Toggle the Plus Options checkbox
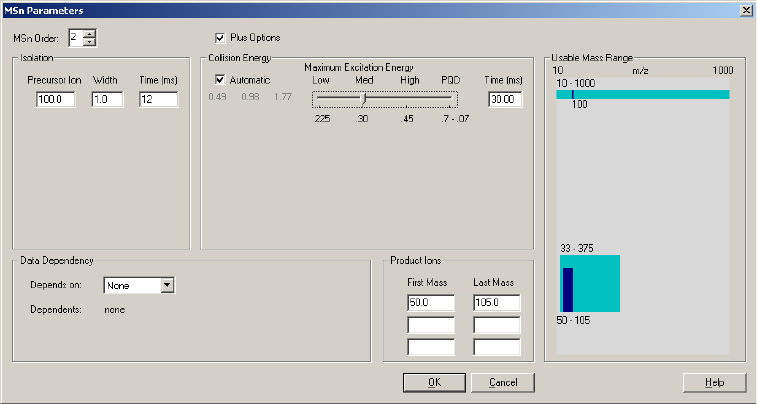Screen dimensions: 757x404 pyautogui.click(x=220, y=38)
